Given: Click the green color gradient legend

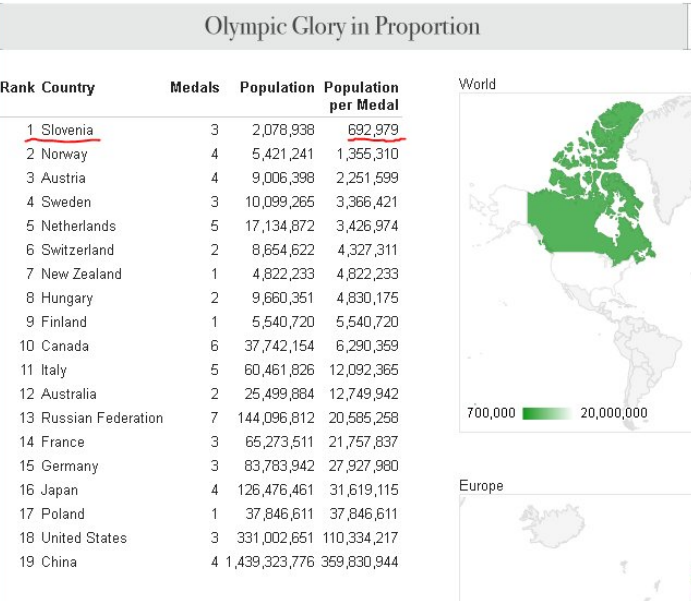Looking at the screenshot, I should tap(546, 413).
